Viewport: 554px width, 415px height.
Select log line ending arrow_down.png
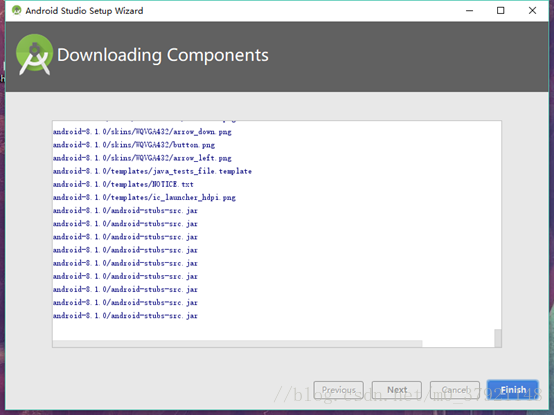[x=142, y=132]
